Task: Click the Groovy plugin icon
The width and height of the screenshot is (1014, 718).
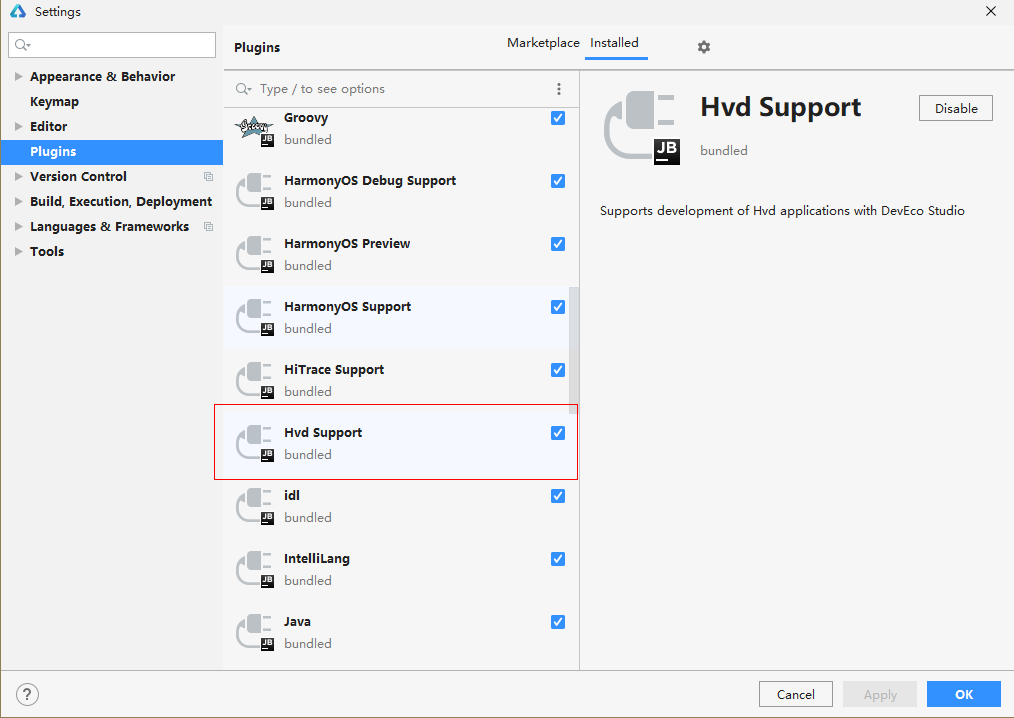Action: [x=255, y=130]
